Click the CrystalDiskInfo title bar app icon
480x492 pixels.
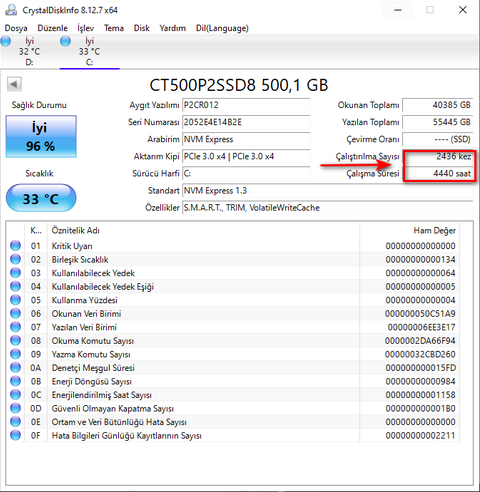(11, 10)
